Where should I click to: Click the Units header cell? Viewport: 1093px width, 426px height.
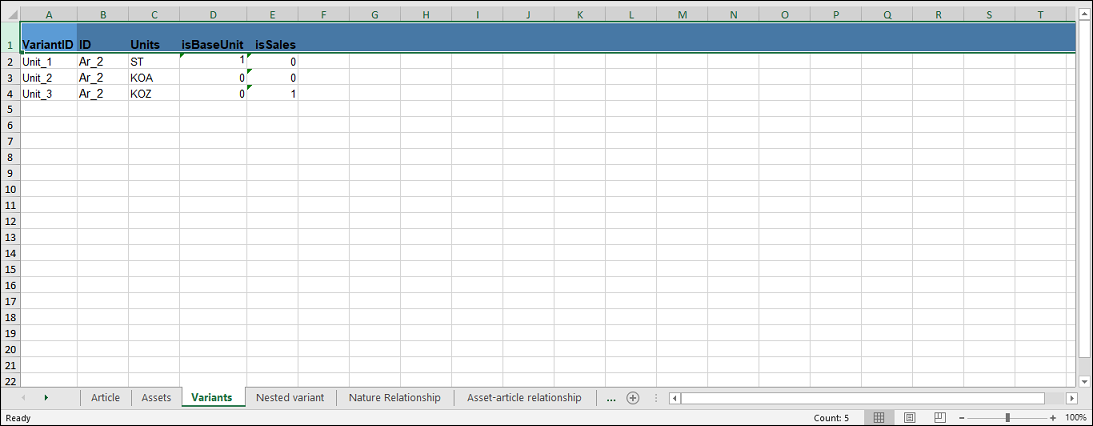[x=154, y=37]
